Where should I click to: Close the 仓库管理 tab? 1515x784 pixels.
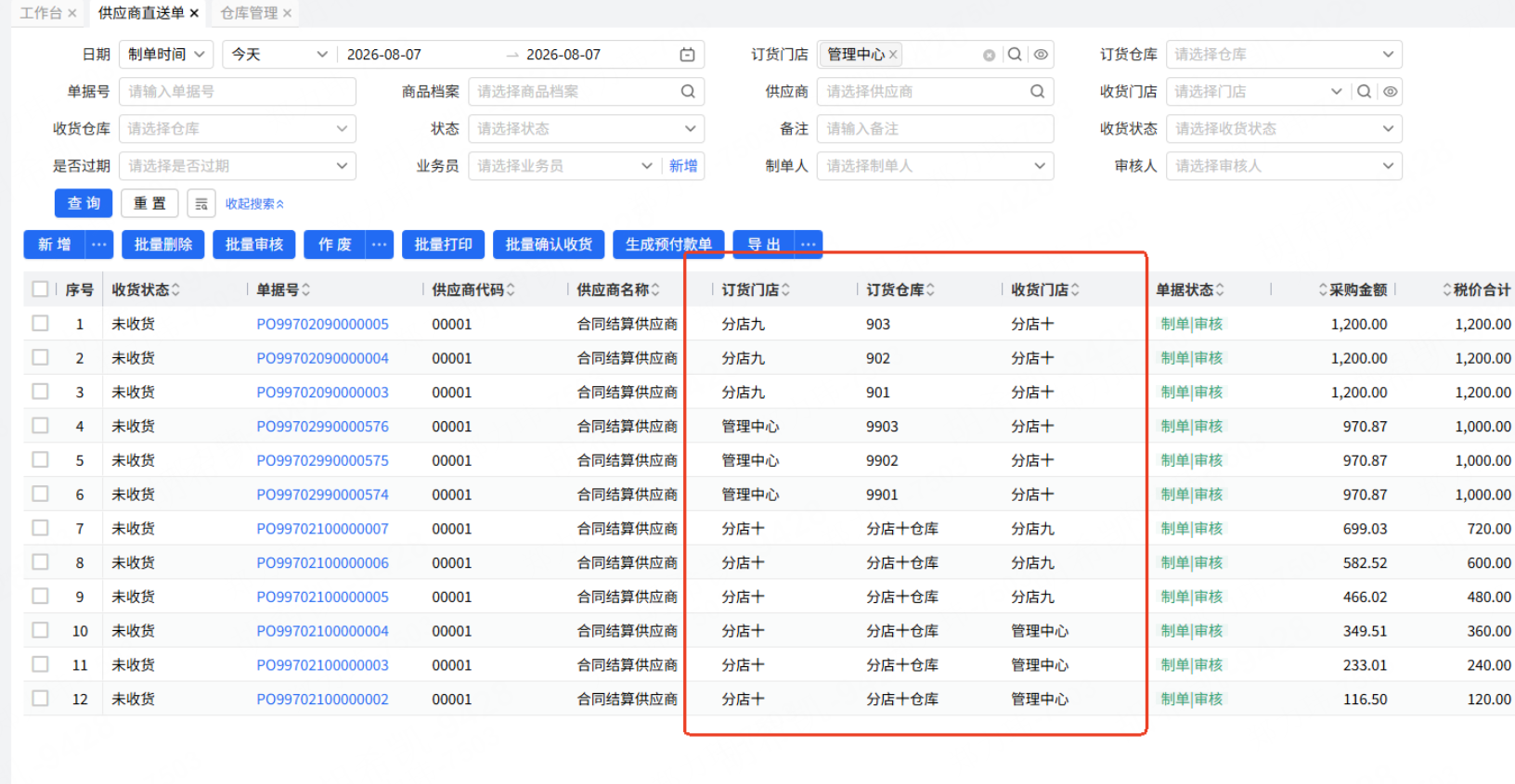[288, 13]
